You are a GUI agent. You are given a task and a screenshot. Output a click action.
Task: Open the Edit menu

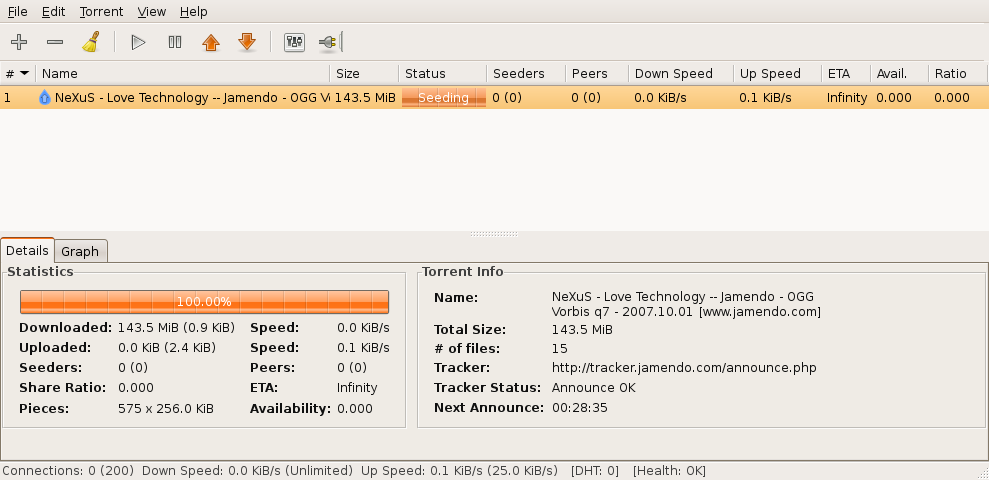[x=54, y=11]
